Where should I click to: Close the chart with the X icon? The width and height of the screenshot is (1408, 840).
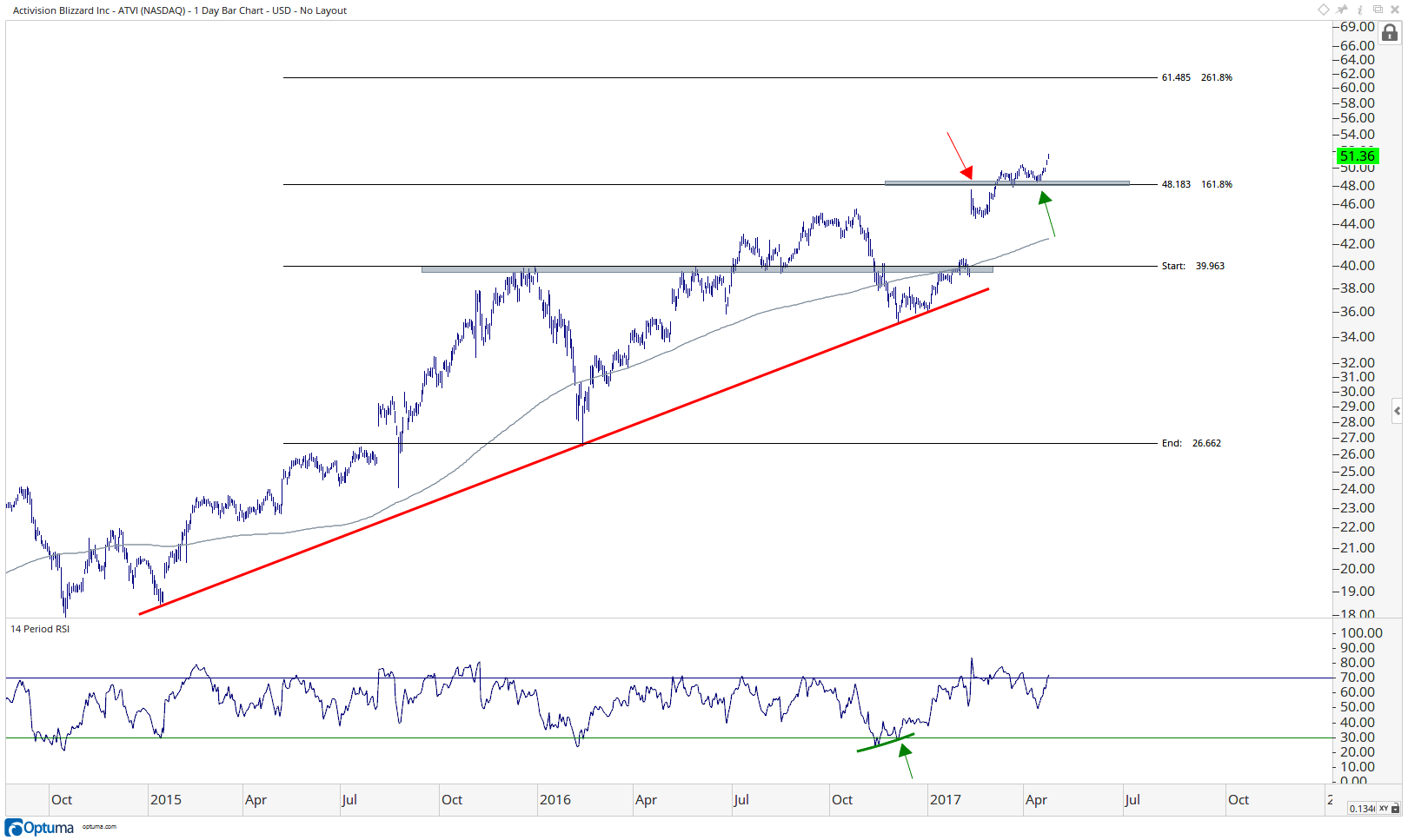[1395, 10]
